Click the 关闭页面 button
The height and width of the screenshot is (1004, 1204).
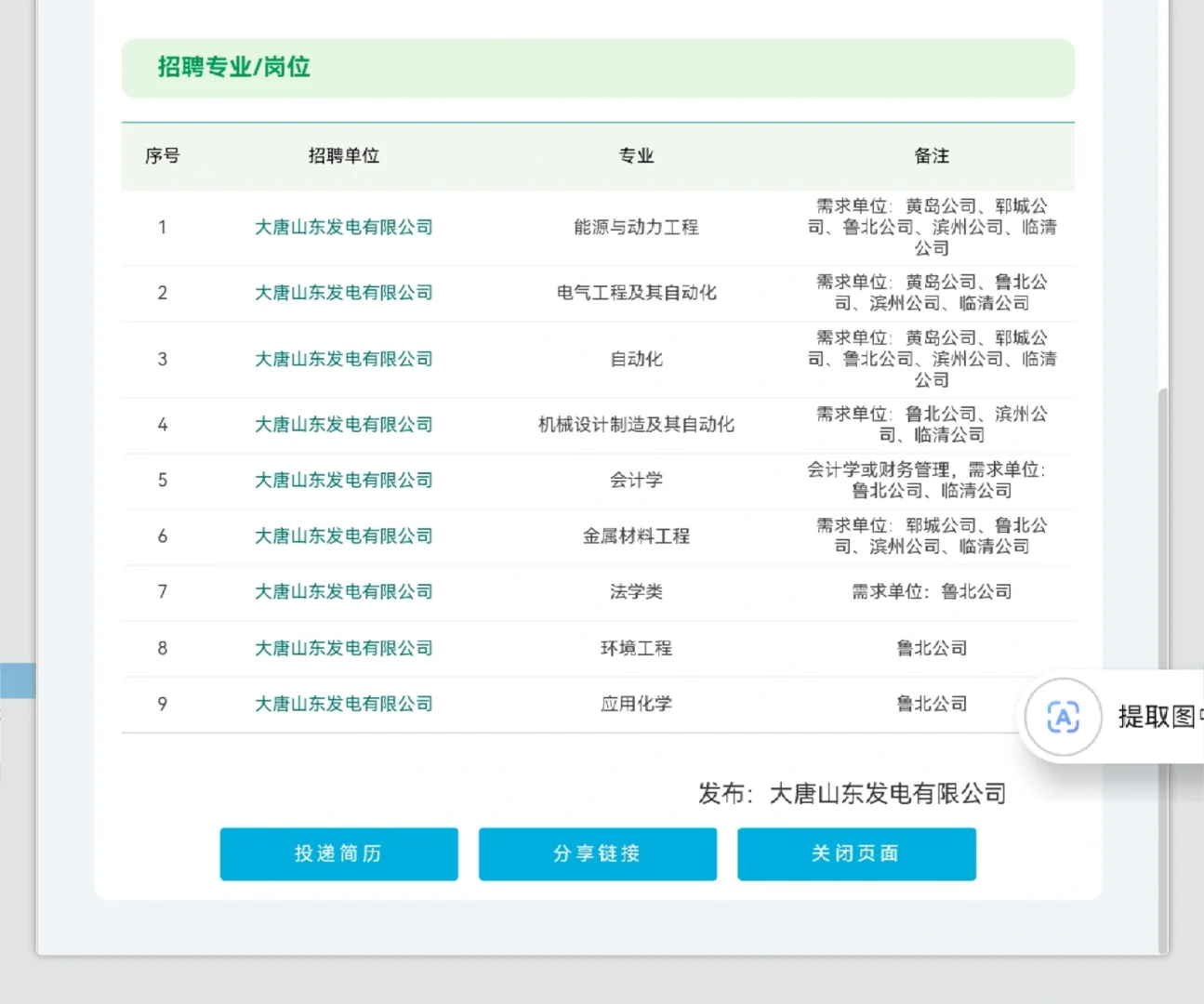pyautogui.click(x=856, y=853)
